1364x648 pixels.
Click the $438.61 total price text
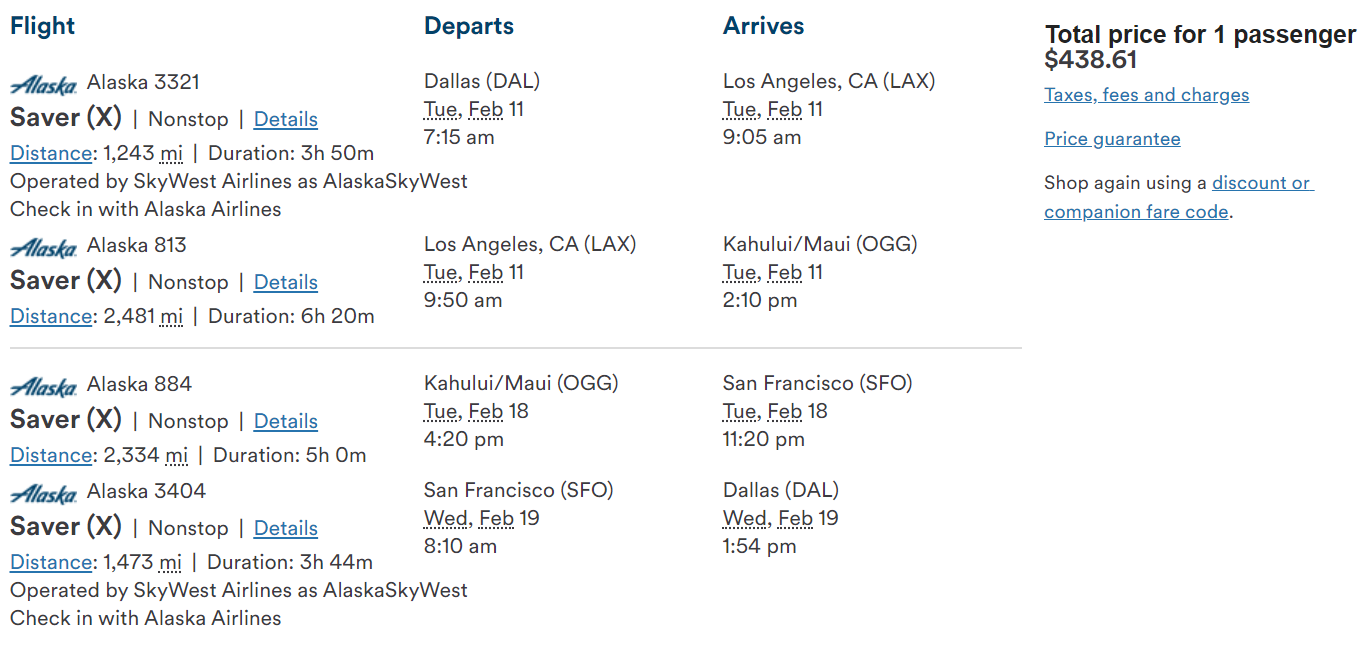pos(1091,60)
